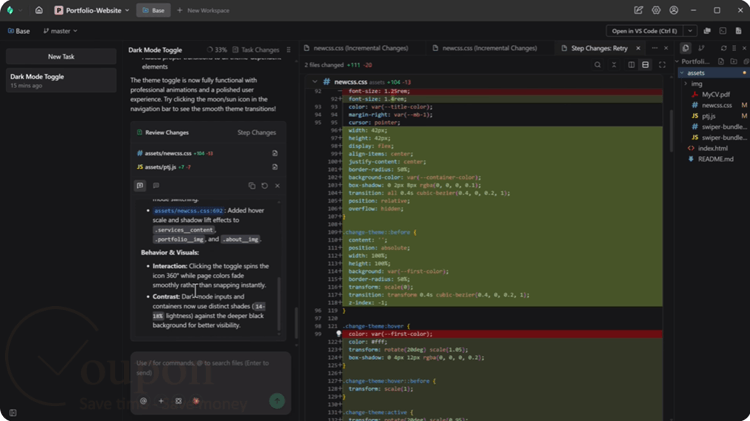The image size is (750, 421).
Task: Open more options ellipsis in editor tabs
Action: [x=654, y=48]
